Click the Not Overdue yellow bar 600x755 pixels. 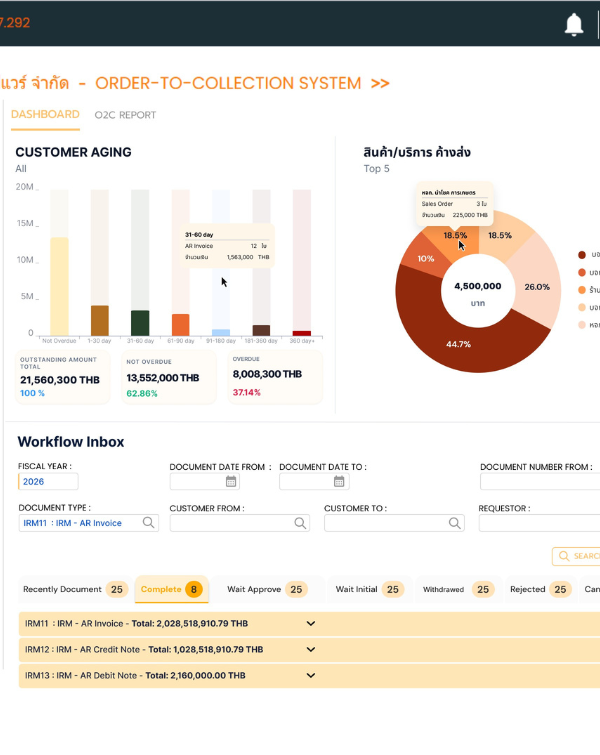[59, 286]
